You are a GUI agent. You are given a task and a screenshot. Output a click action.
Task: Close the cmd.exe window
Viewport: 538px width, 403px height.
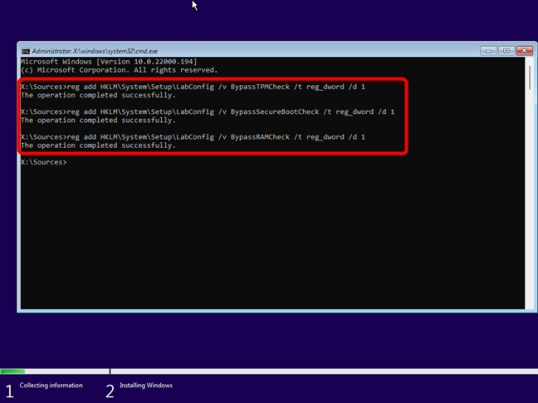[524, 51]
